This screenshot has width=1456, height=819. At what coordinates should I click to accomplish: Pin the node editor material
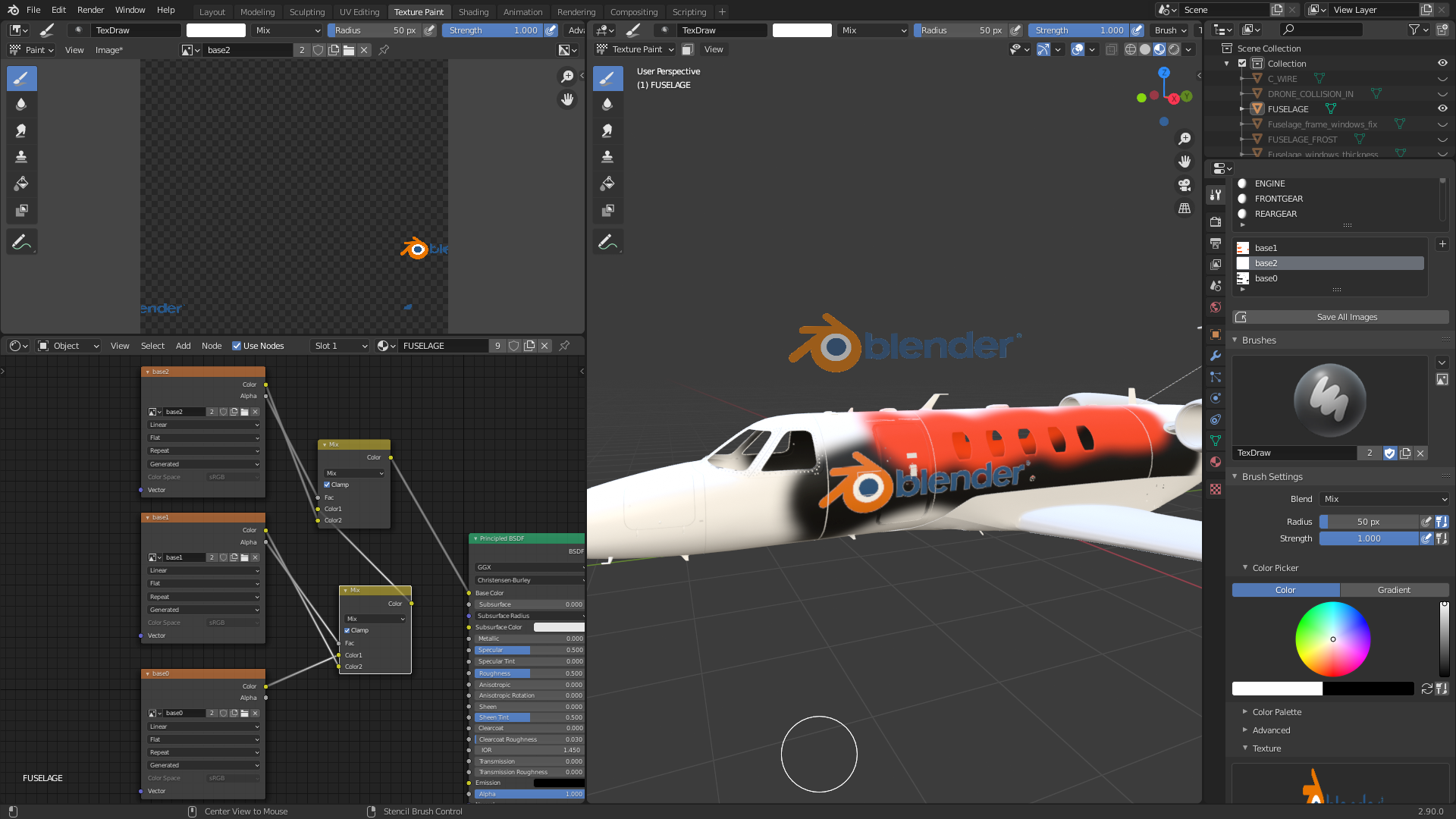pyautogui.click(x=564, y=346)
